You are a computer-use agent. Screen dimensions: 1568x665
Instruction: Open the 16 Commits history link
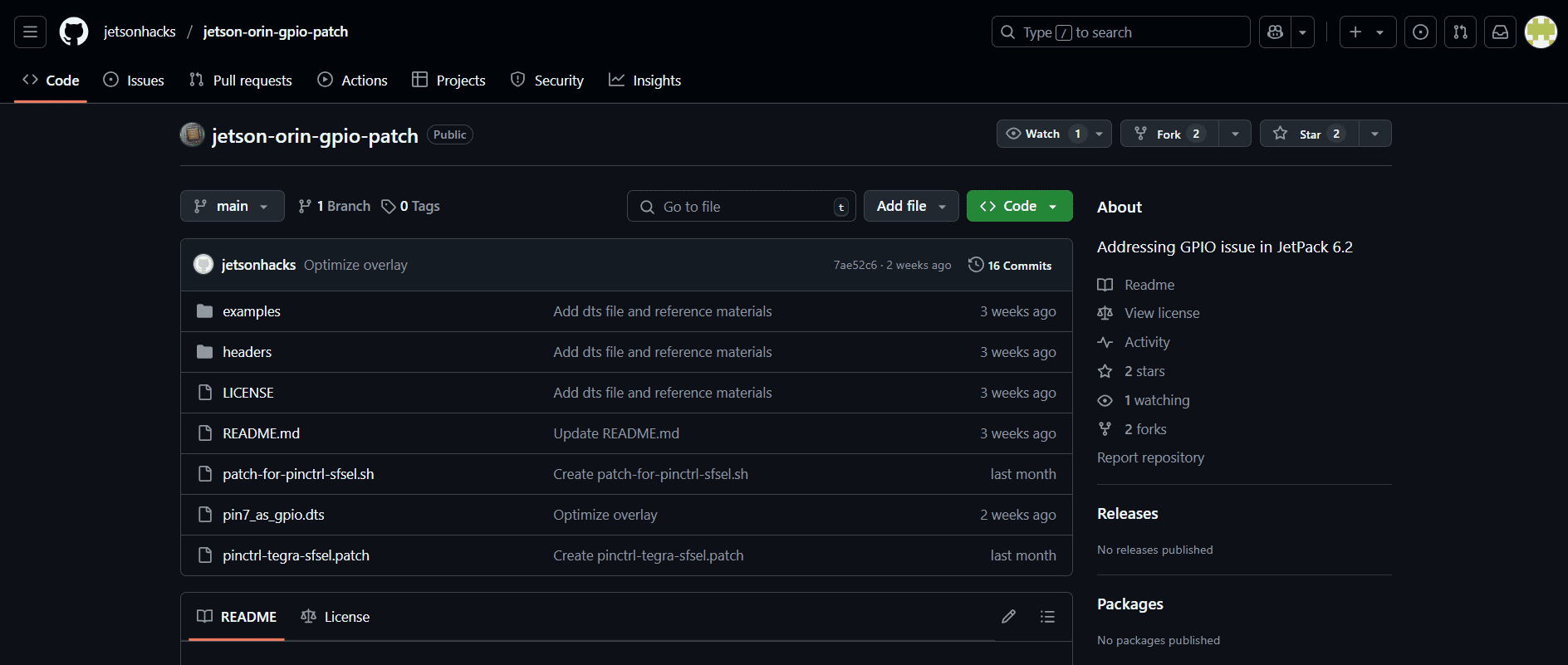pos(1011,266)
